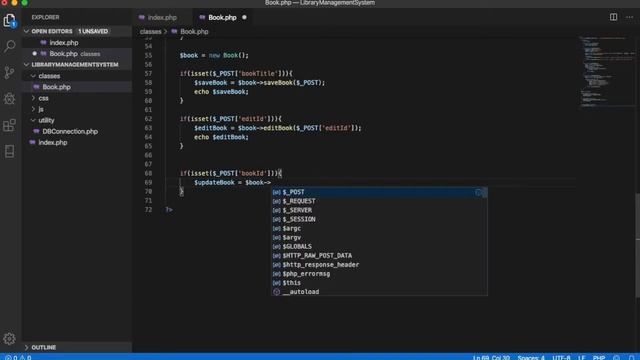The image size is (640, 360).
Task: Click Book.php in the breadcrumb
Action: [194, 31]
